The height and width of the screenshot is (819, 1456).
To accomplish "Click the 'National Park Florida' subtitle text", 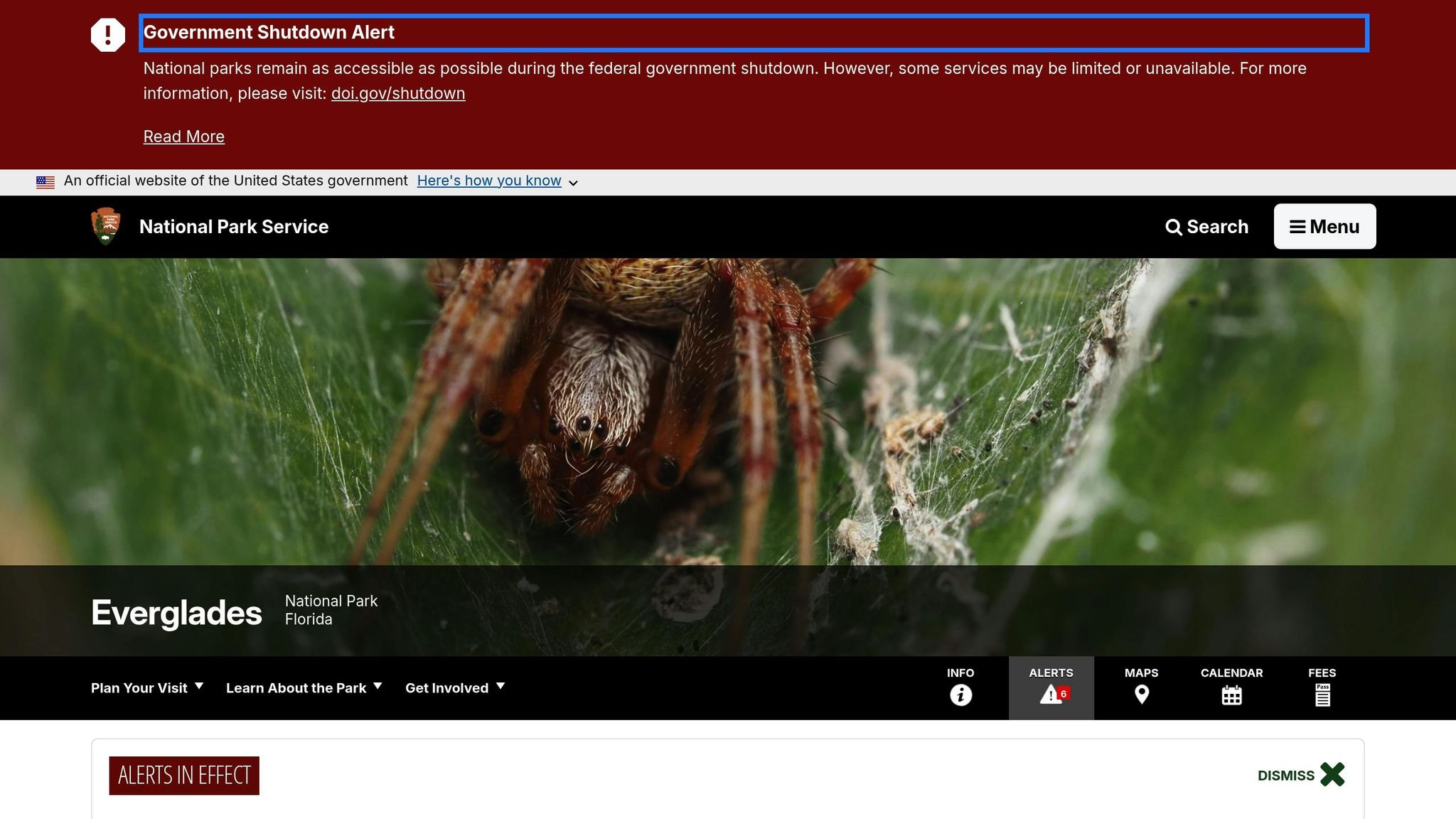I will point(331,610).
